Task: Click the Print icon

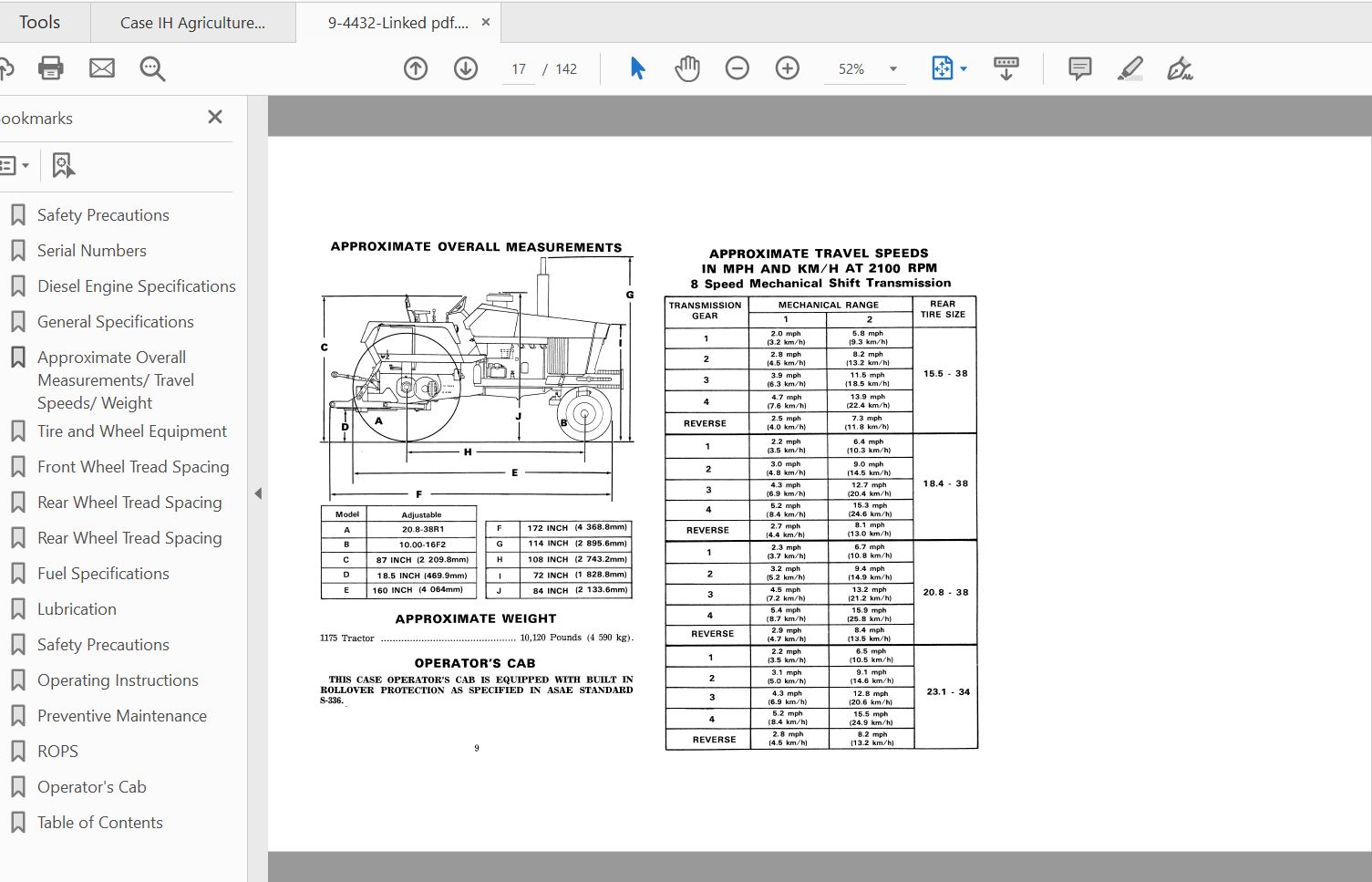Action: pyautogui.click(x=50, y=67)
